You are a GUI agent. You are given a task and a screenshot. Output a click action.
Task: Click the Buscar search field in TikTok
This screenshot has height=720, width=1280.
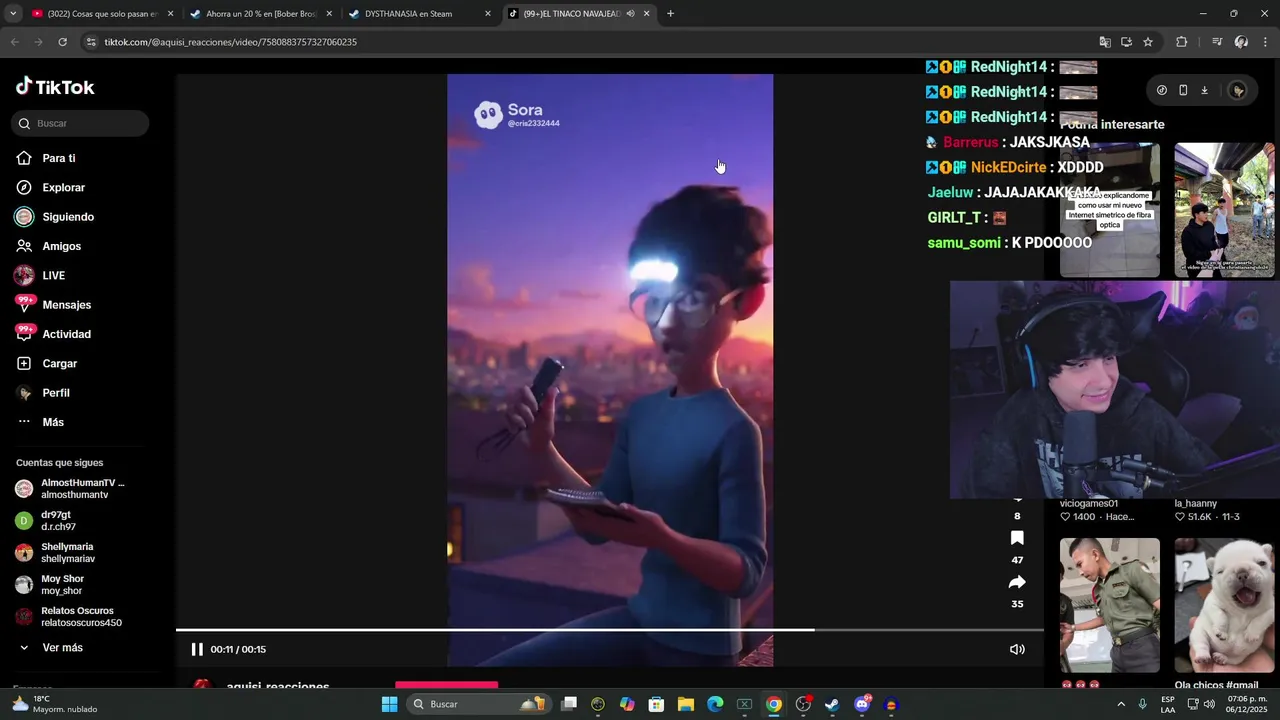pos(81,123)
